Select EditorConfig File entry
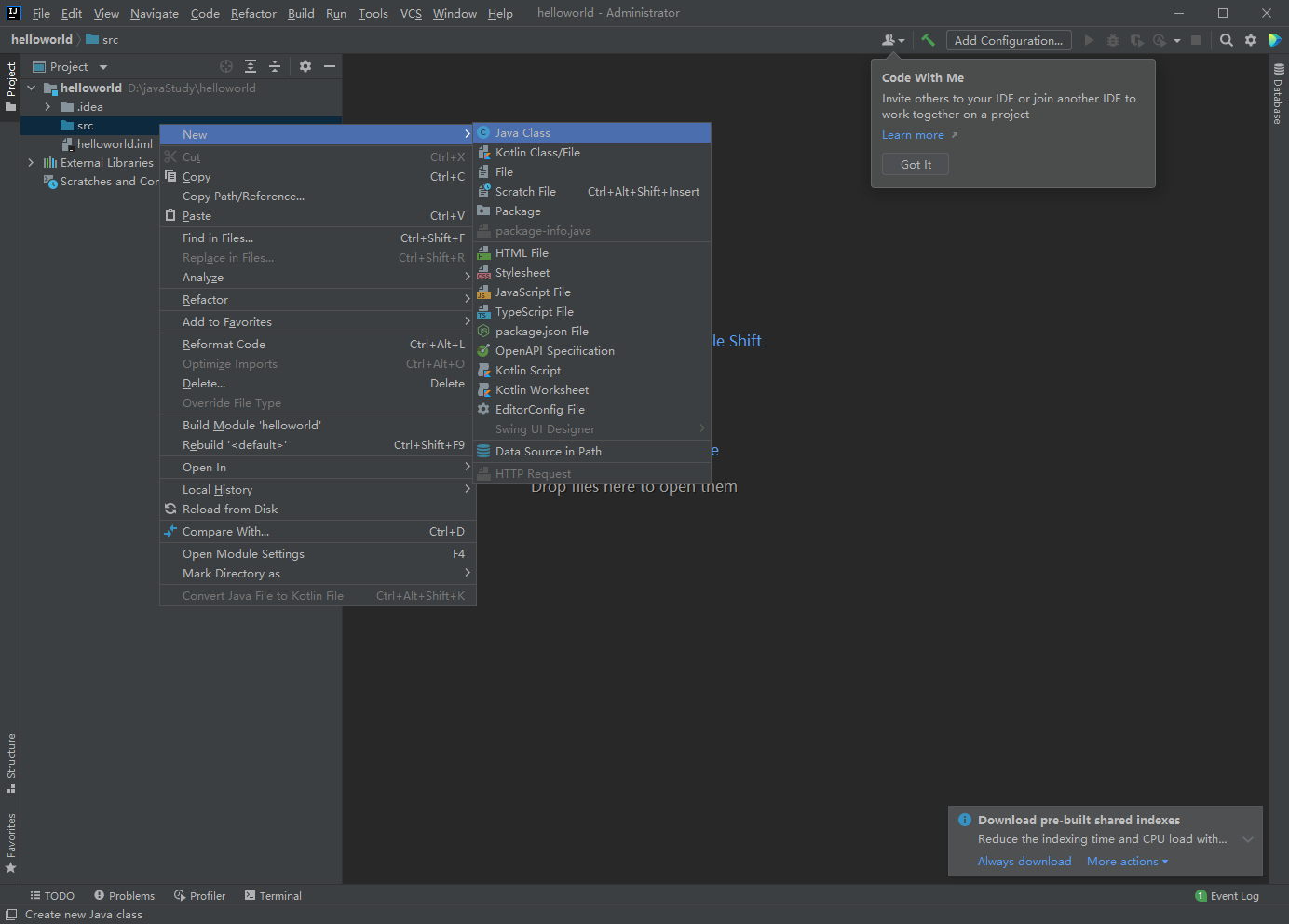 [592, 410]
